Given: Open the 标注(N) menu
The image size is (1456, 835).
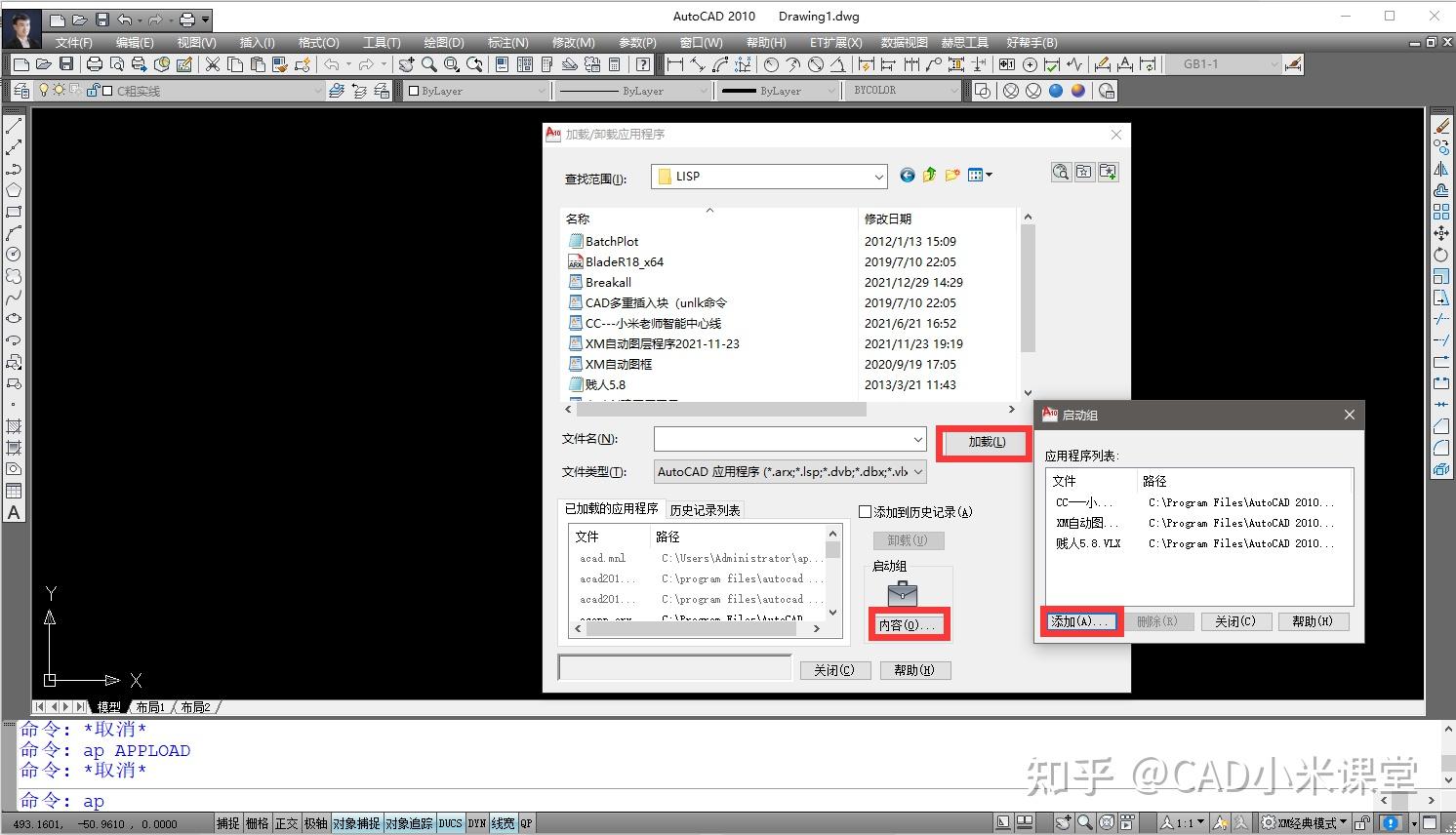Looking at the screenshot, I should click(508, 42).
